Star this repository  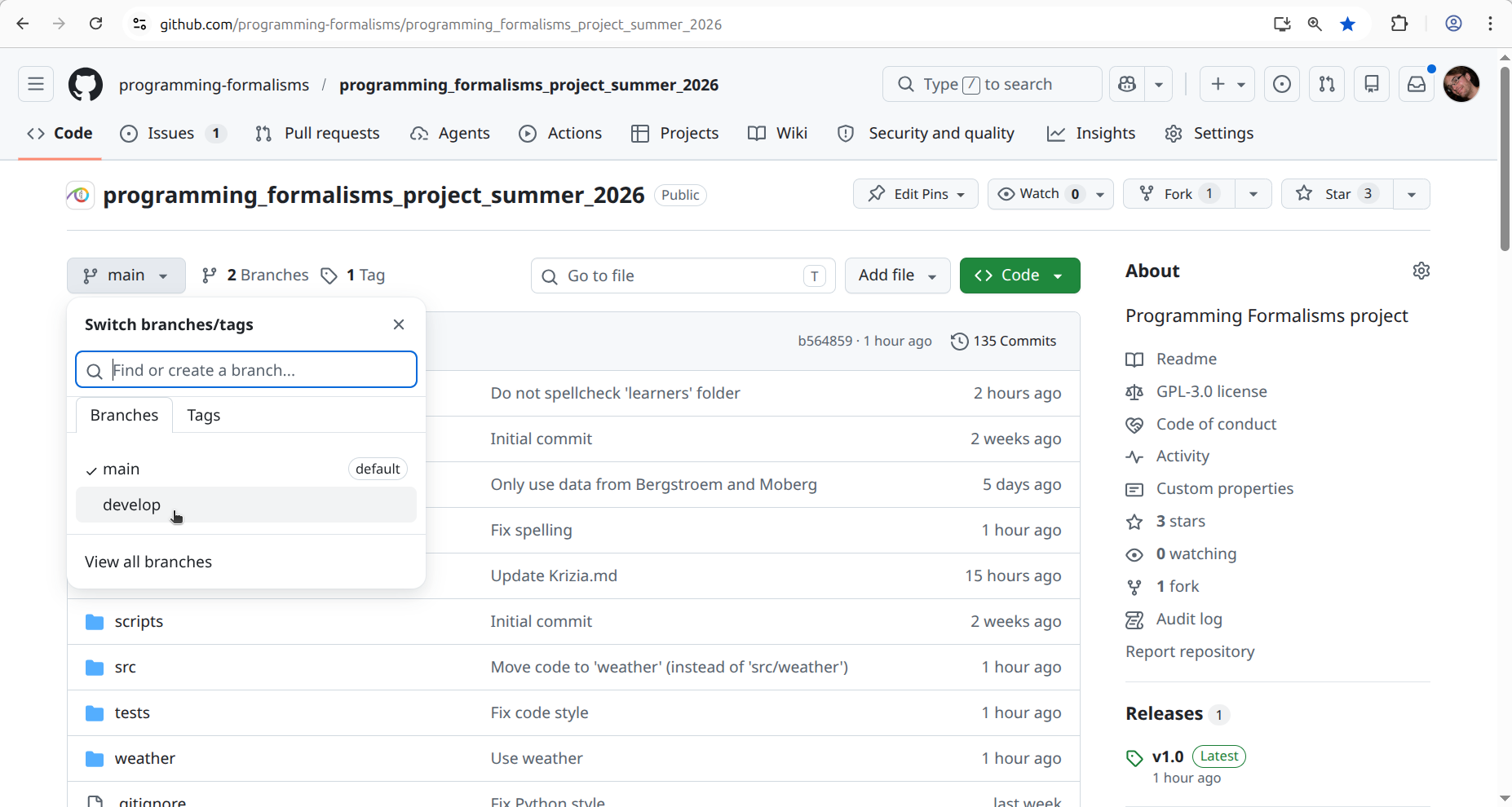[1337, 194]
